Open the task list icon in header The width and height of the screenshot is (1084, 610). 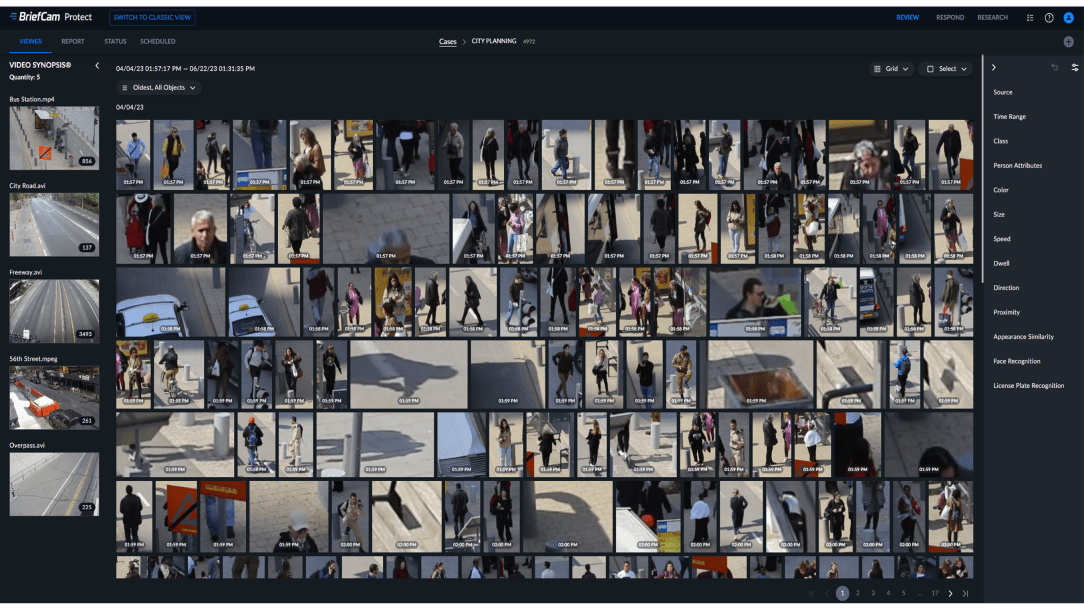point(1030,17)
